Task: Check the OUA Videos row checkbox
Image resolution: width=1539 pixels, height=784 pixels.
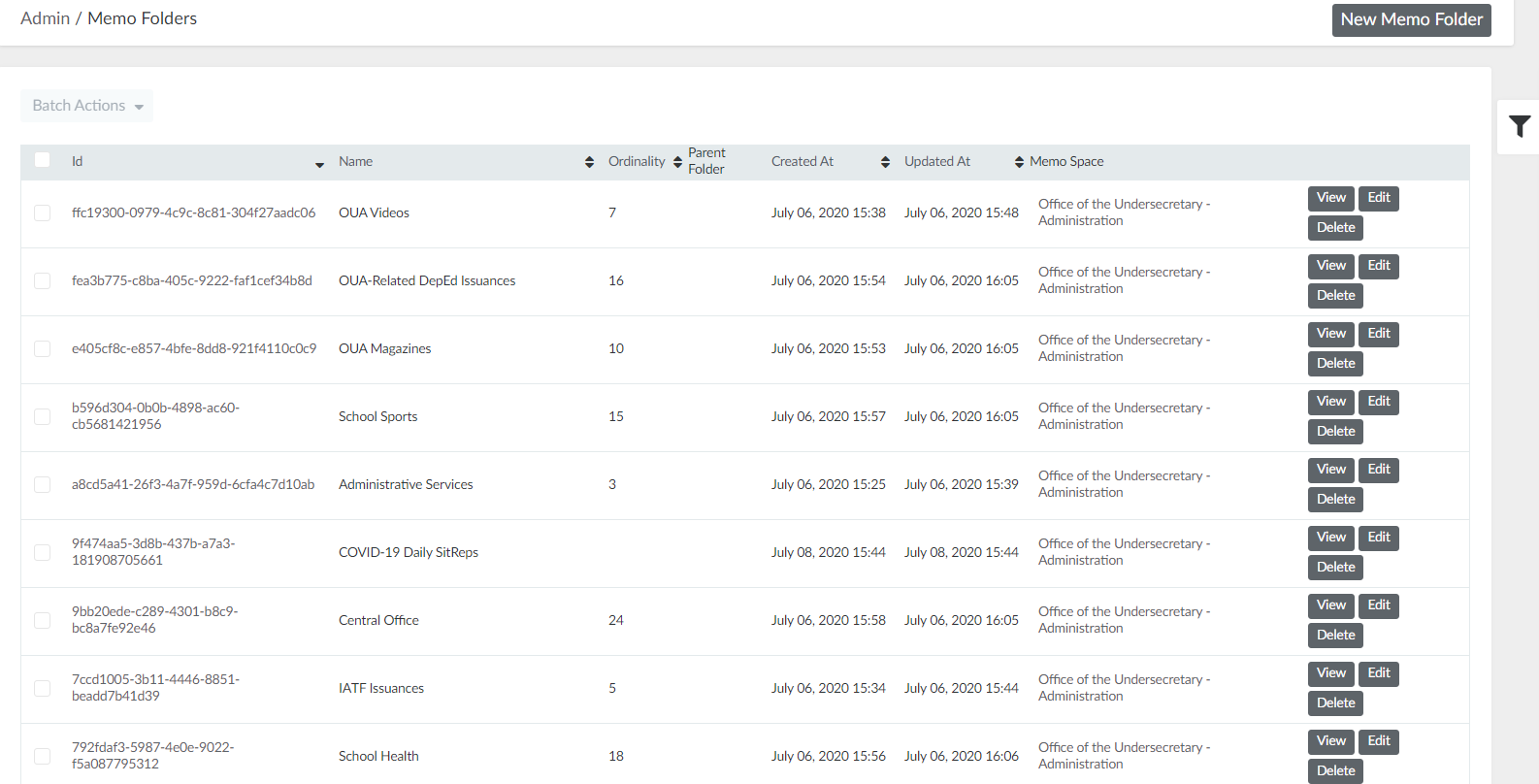Action: [x=43, y=212]
